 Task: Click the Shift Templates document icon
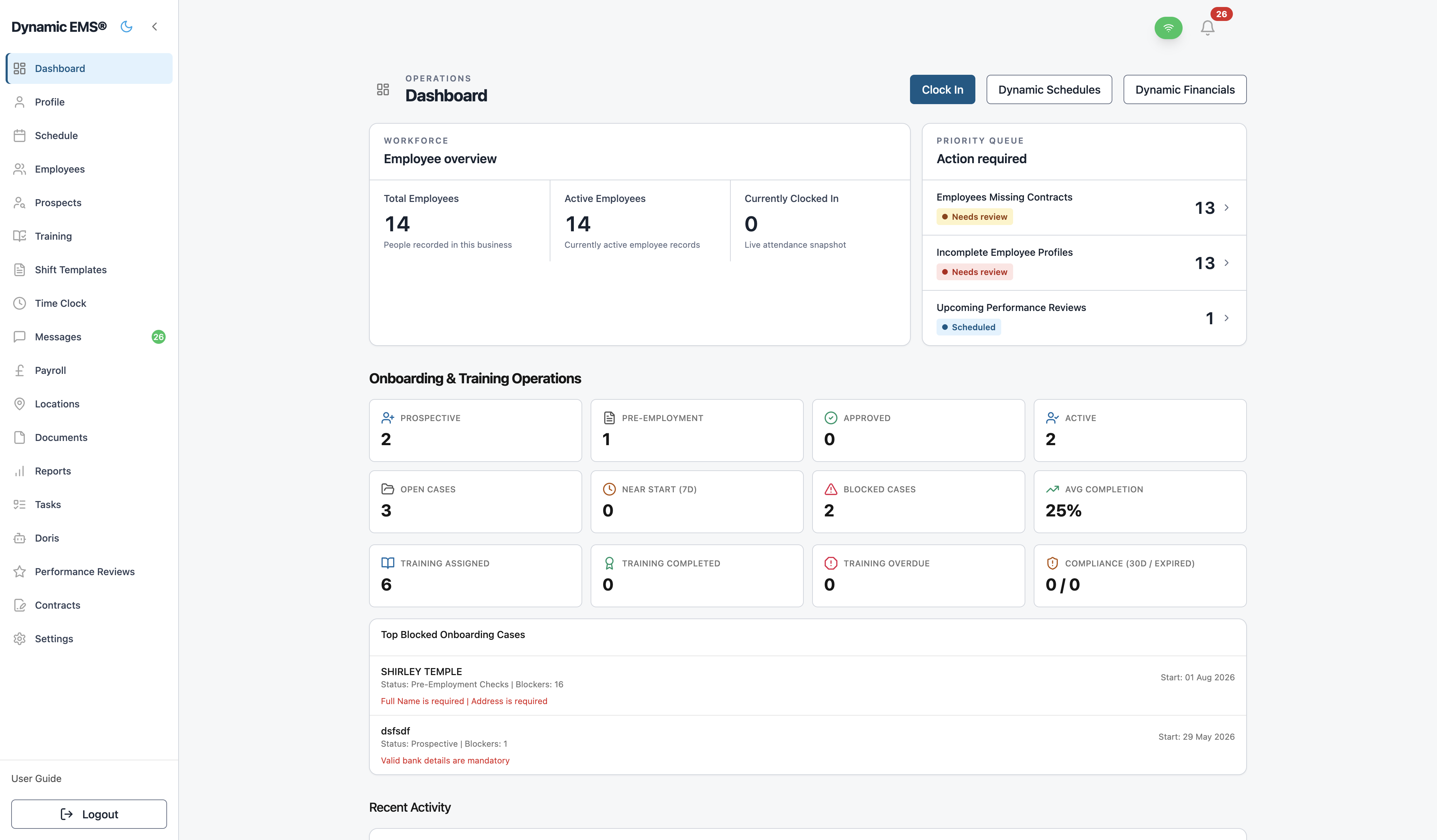20,270
